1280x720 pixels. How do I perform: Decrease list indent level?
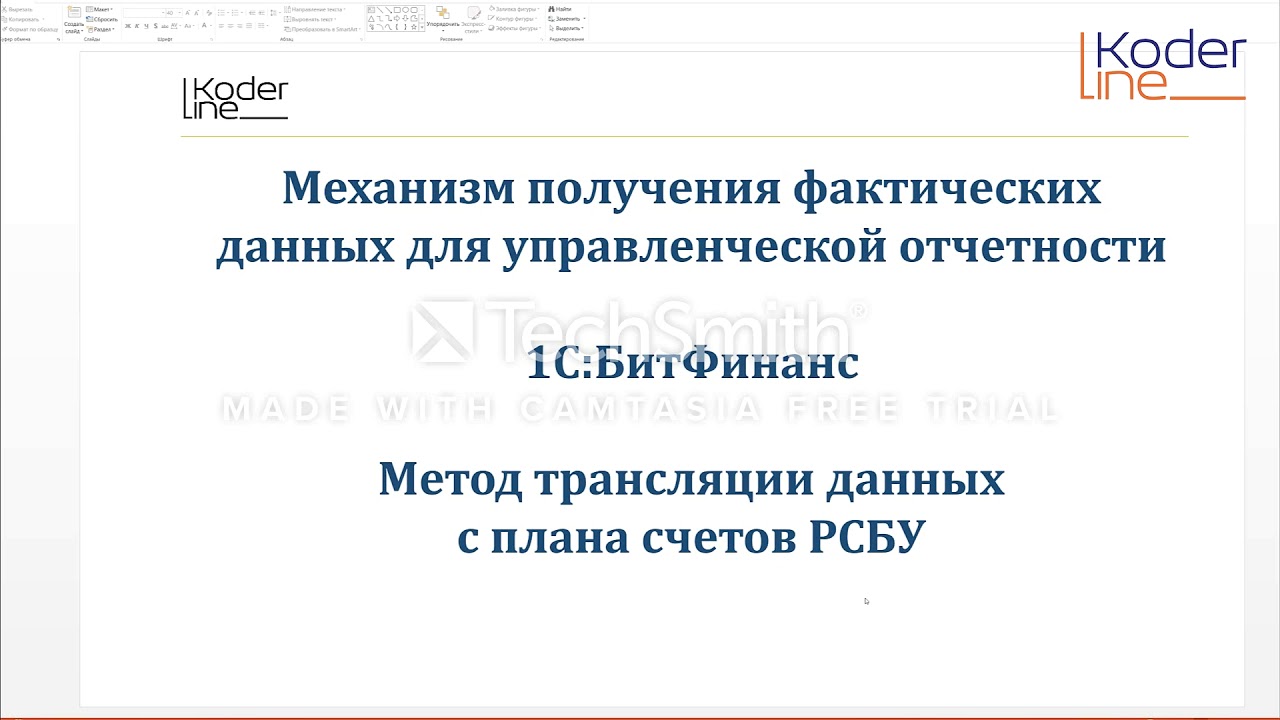pyautogui.click(x=252, y=13)
